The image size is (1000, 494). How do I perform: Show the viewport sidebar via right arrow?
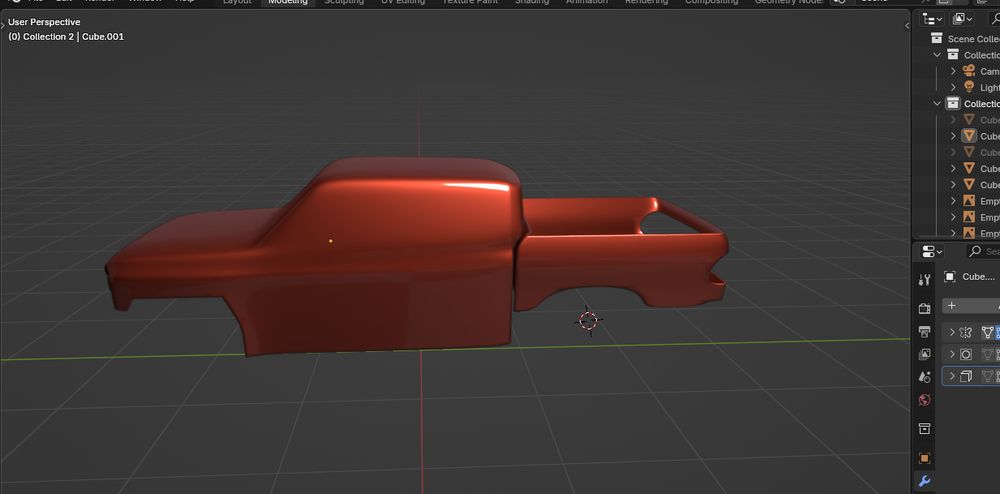pyautogui.click(x=907, y=25)
